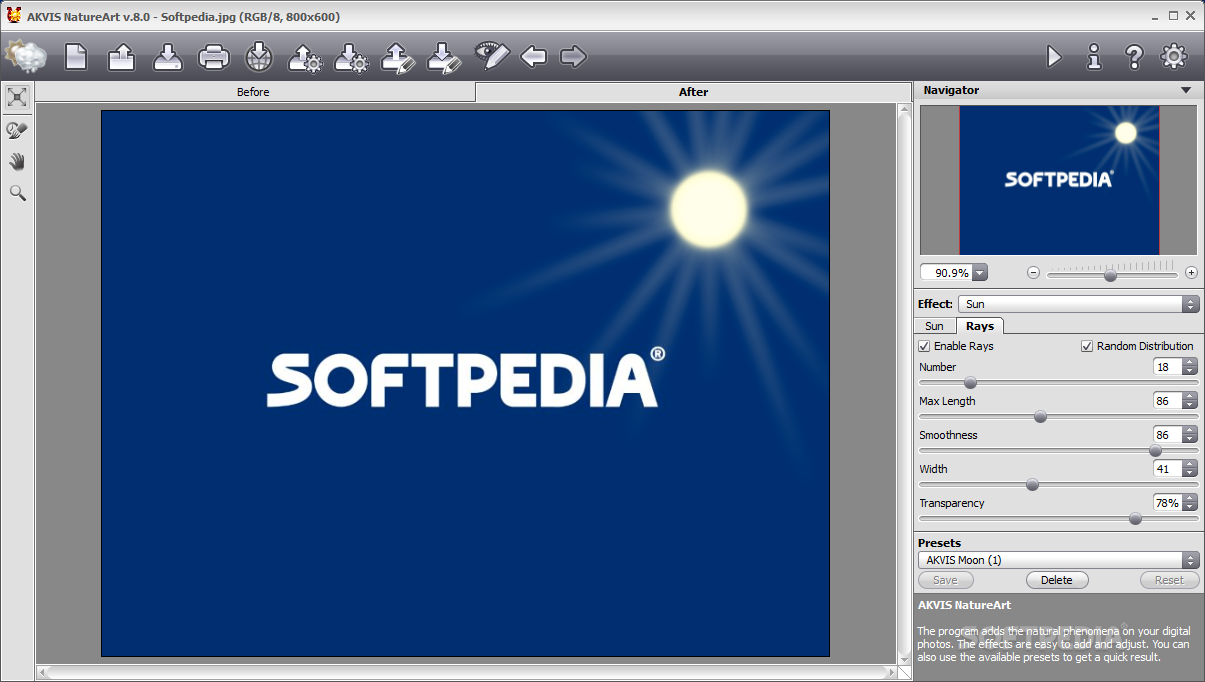Undo the last action with left arrow
The image size is (1205, 682).
point(533,56)
